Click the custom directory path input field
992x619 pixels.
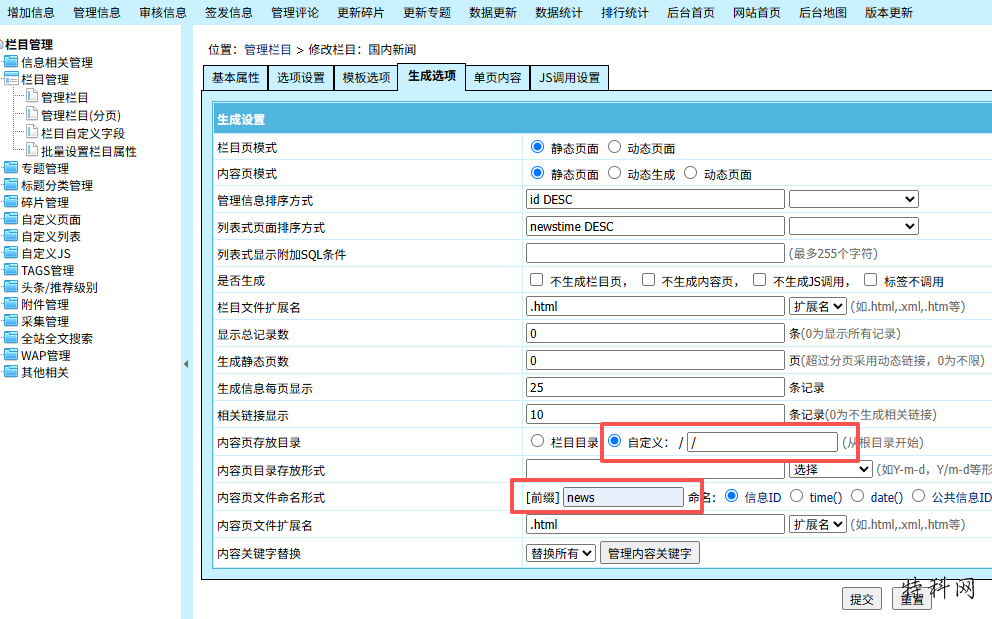click(762, 442)
